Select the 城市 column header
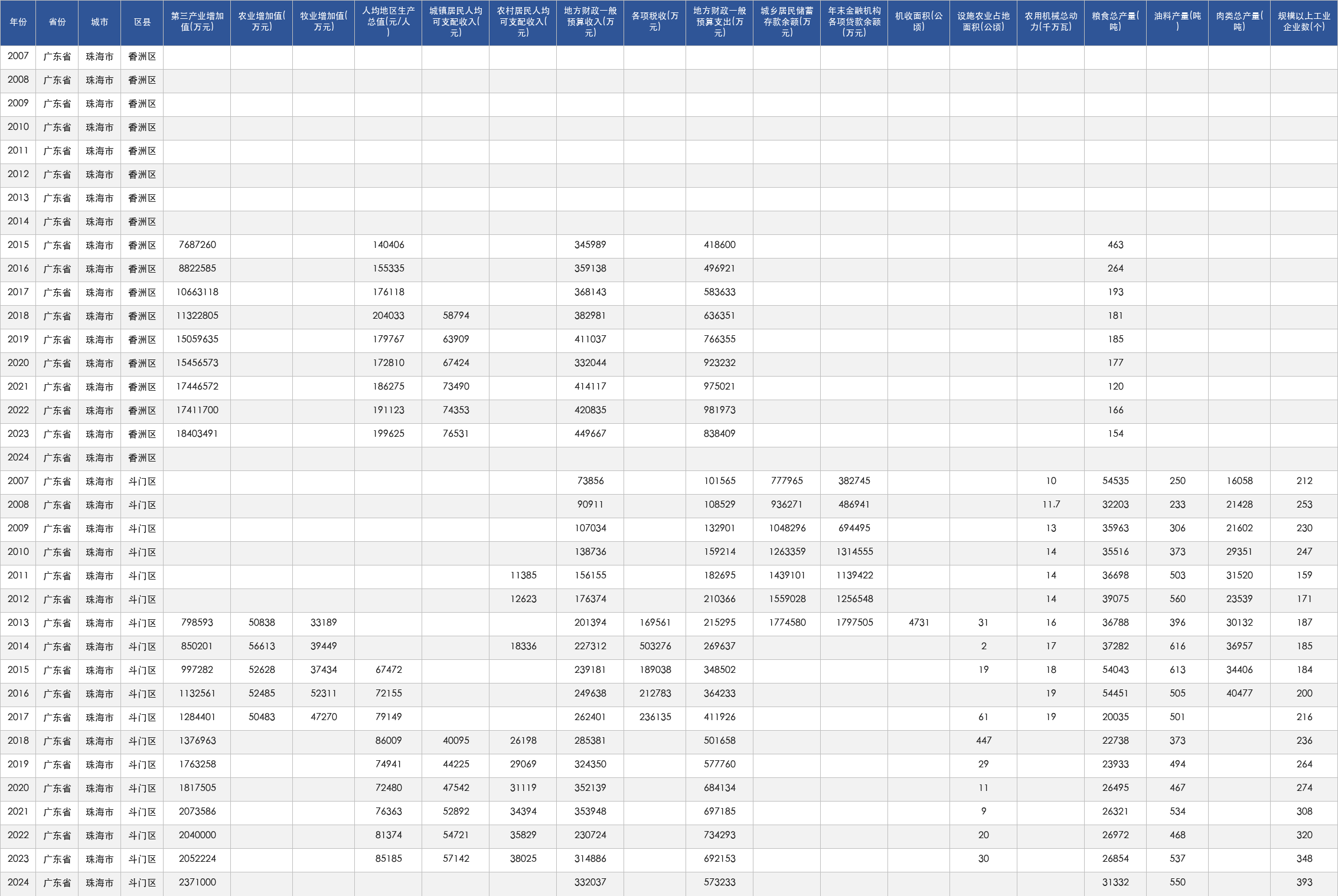 click(x=99, y=22)
